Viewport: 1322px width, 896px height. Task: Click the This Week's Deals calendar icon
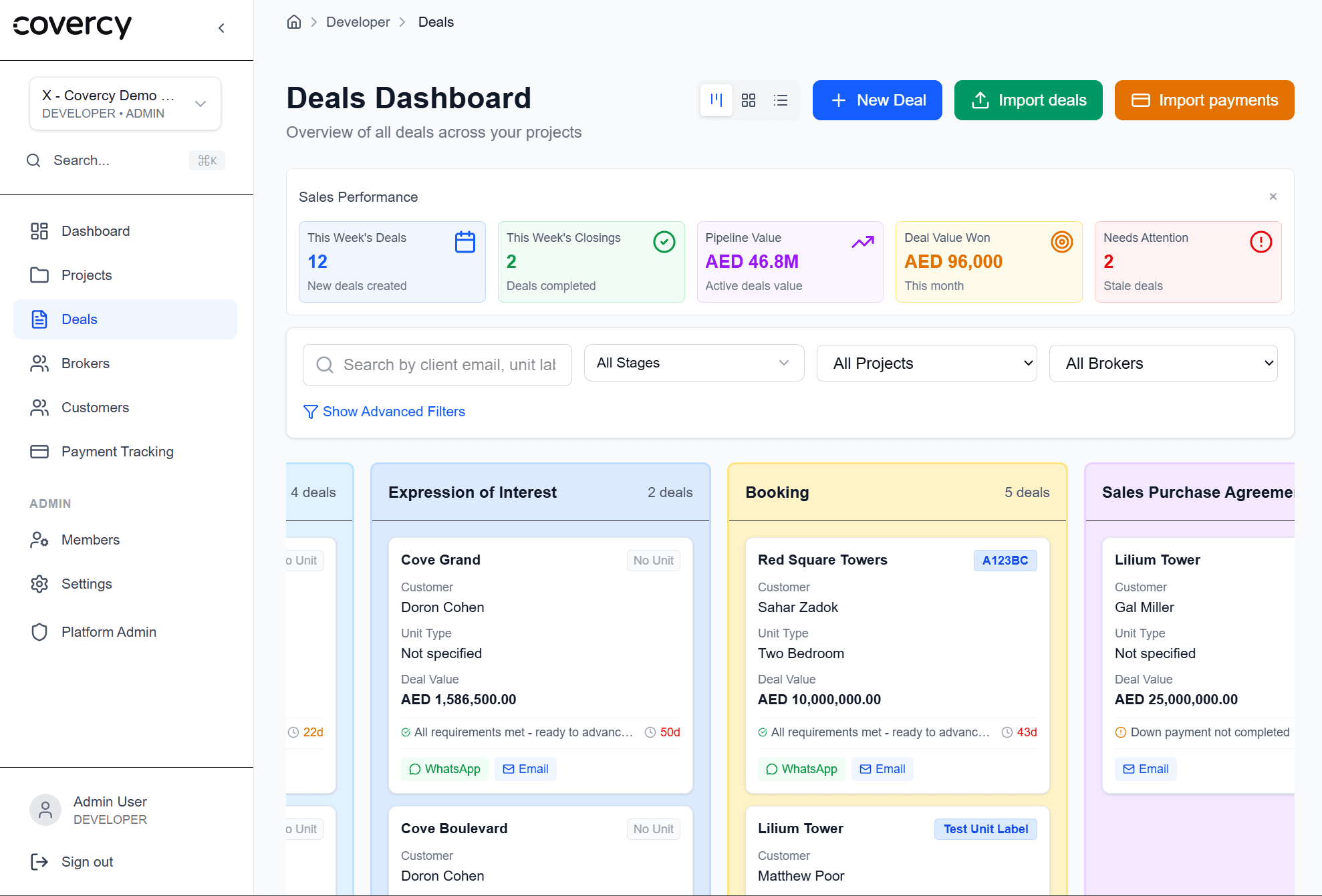[x=465, y=242]
